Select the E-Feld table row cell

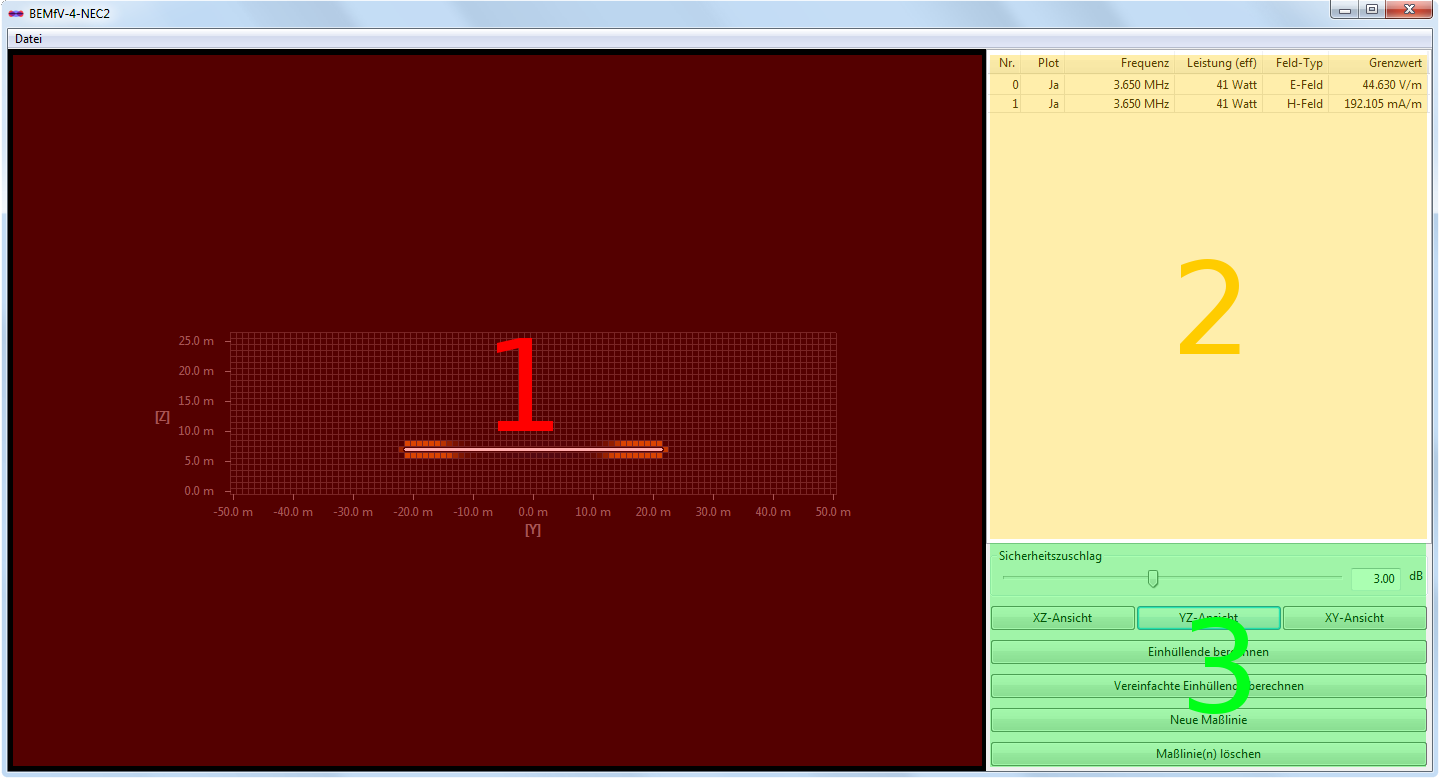point(1296,85)
